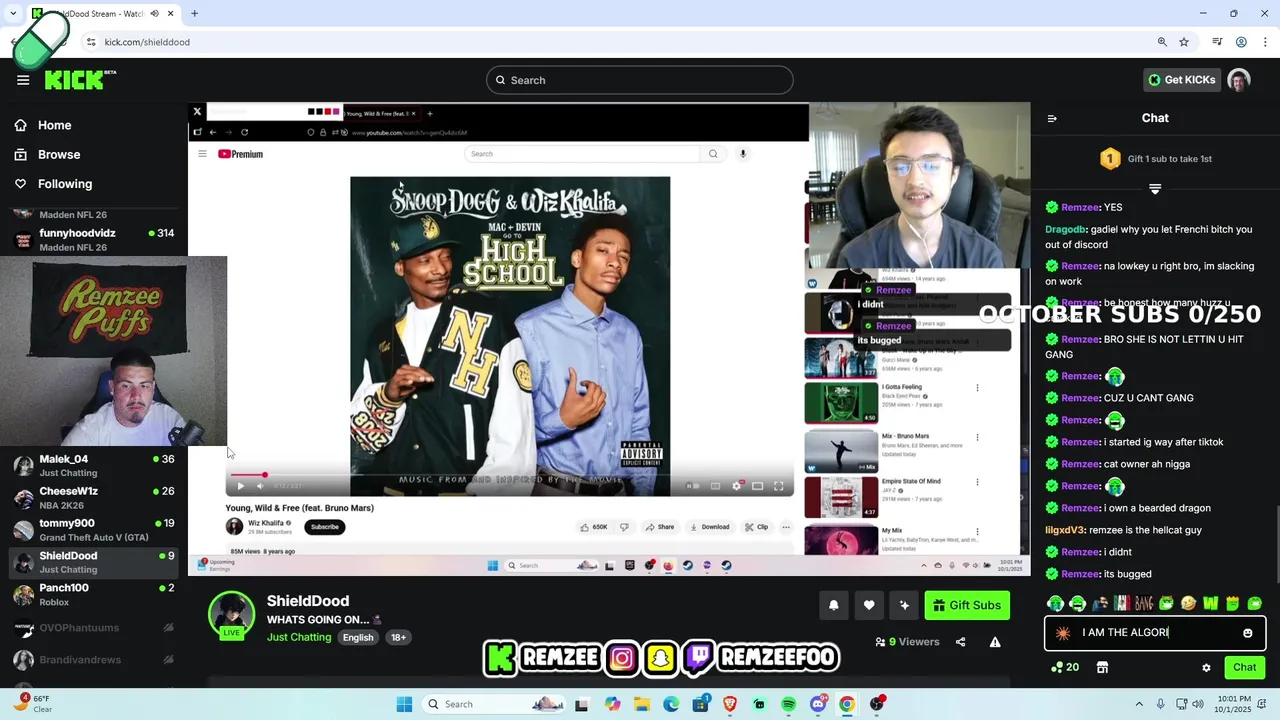Click the Get KICKs button
Image resolution: width=1280 pixels, height=720 pixels.
pyautogui.click(x=1181, y=80)
